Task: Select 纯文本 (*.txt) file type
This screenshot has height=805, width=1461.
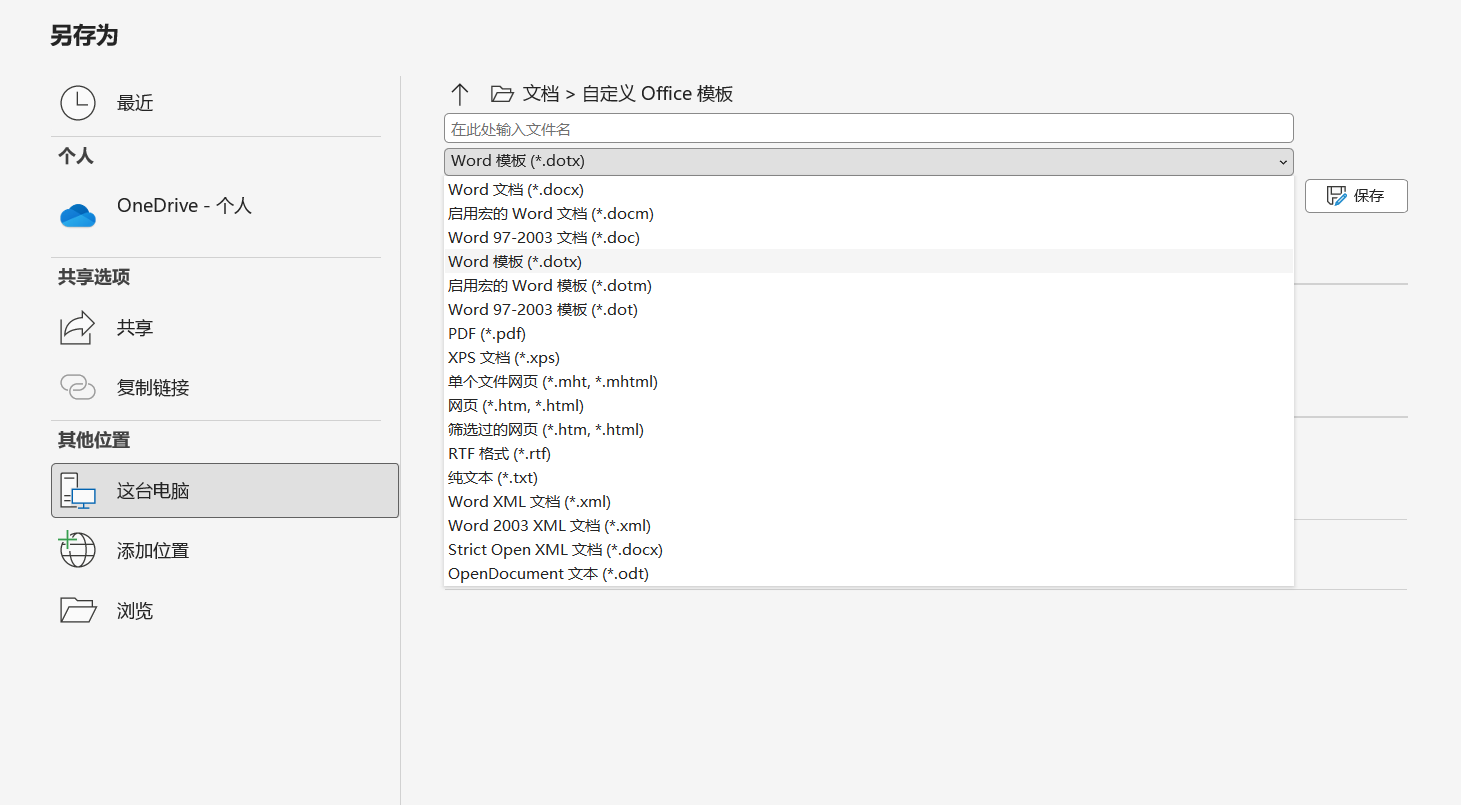Action: [x=493, y=477]
